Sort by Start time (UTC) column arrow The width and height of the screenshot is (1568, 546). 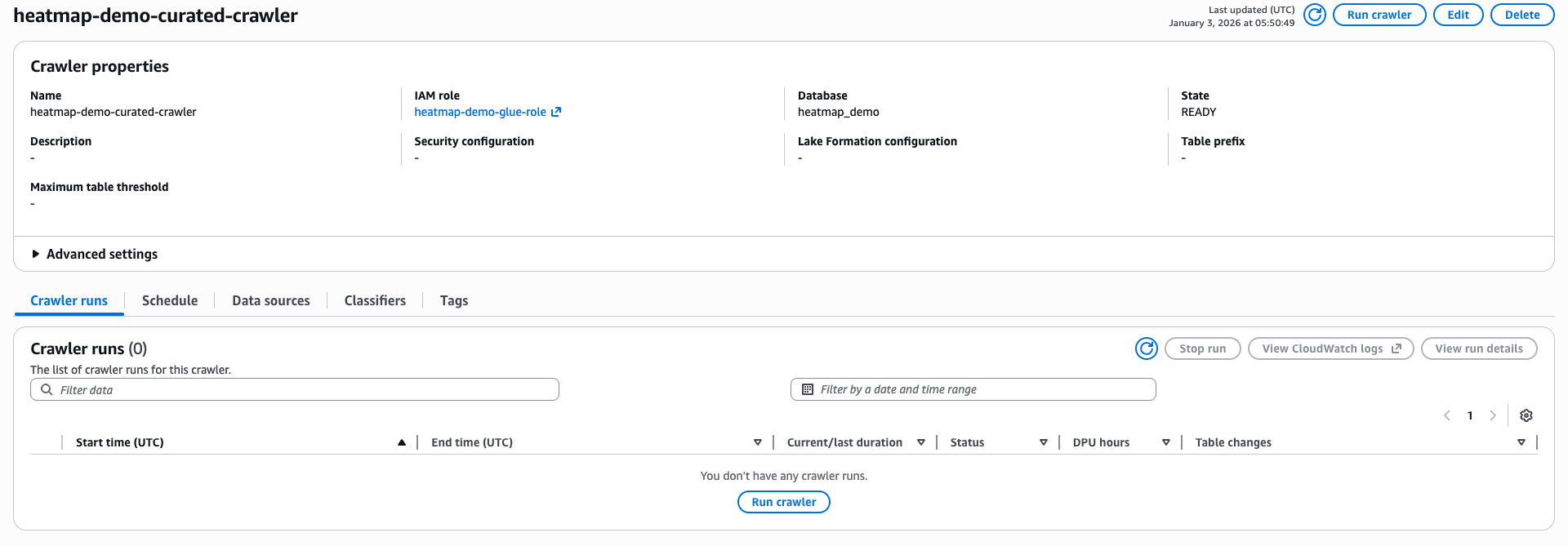402,442
